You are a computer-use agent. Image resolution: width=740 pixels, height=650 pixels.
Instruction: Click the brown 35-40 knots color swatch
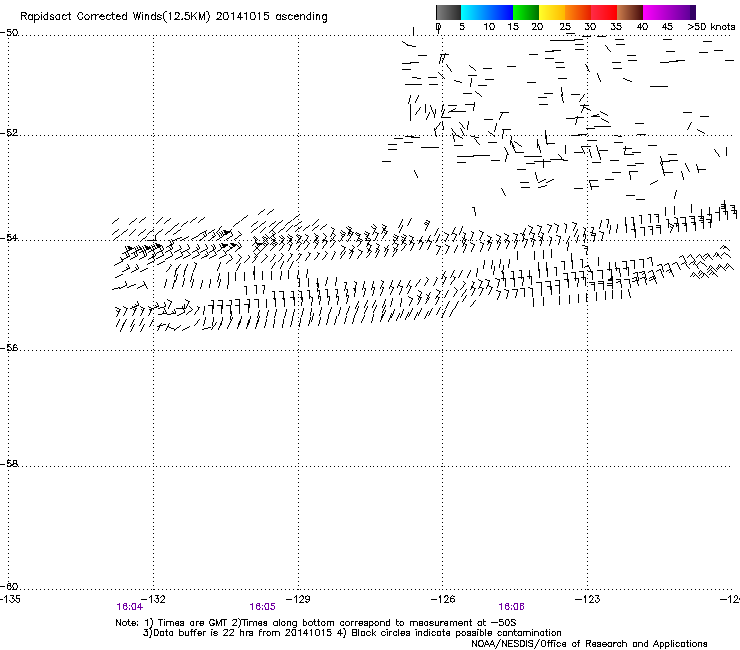click(x=630, y=12)
